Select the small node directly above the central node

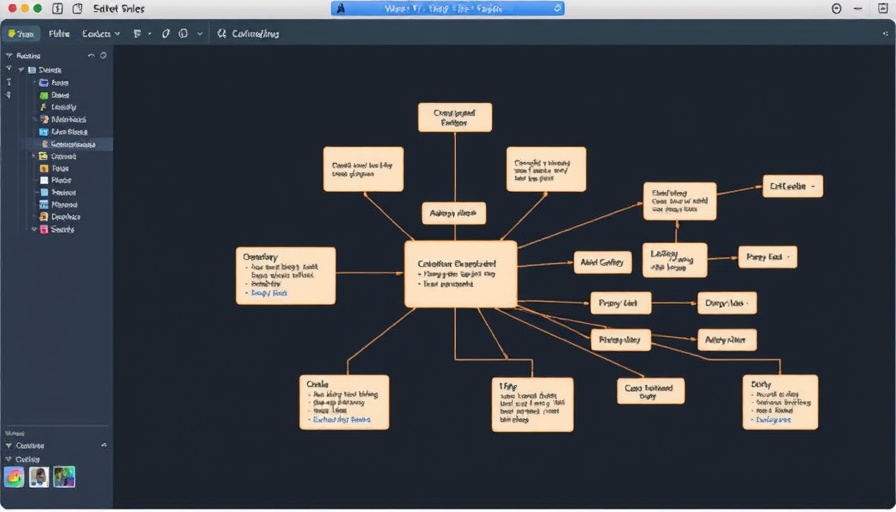[454, 213]
